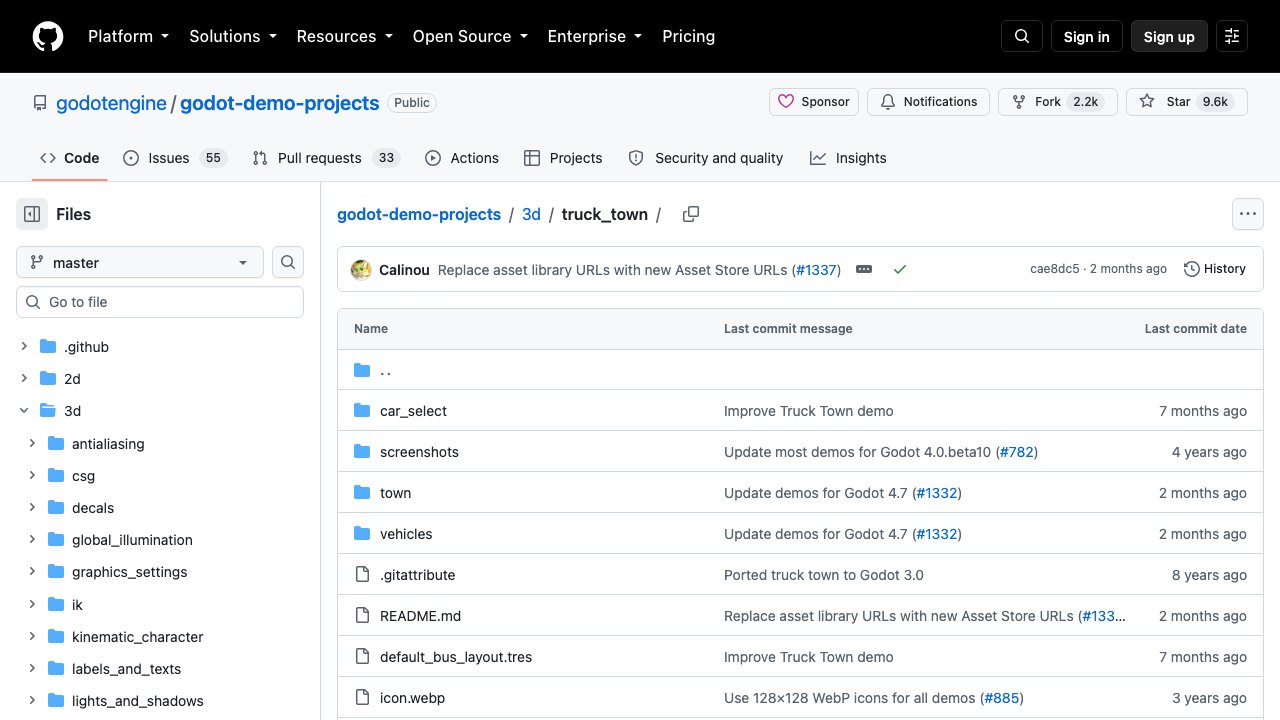Screen dimensions: 1280x720
Task: Copy the truck_town path to clipboard
Action: pos(691,214)
